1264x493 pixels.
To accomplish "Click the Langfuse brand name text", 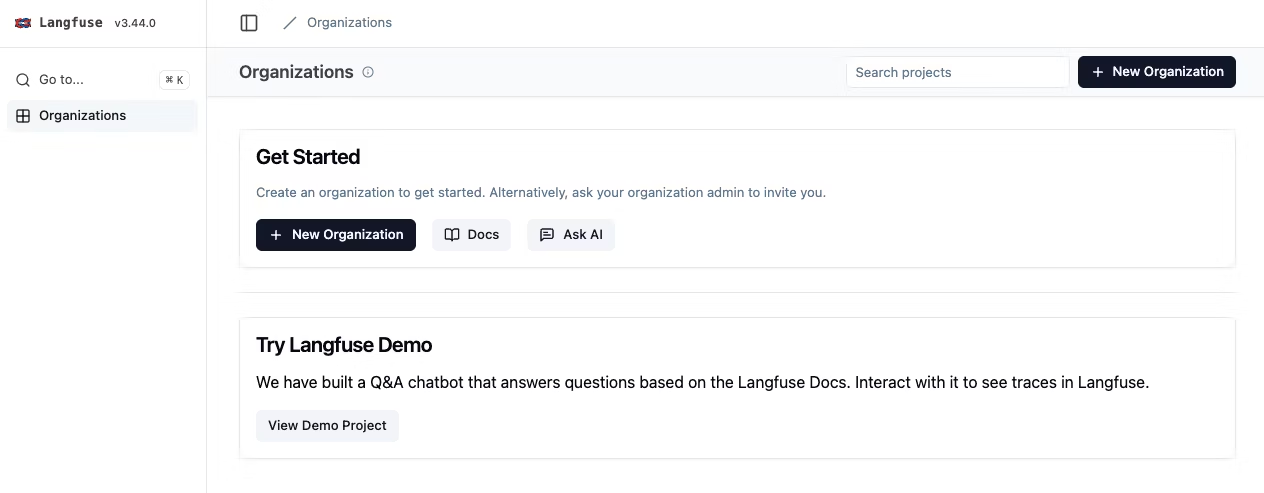I will [x=71, y=23].
